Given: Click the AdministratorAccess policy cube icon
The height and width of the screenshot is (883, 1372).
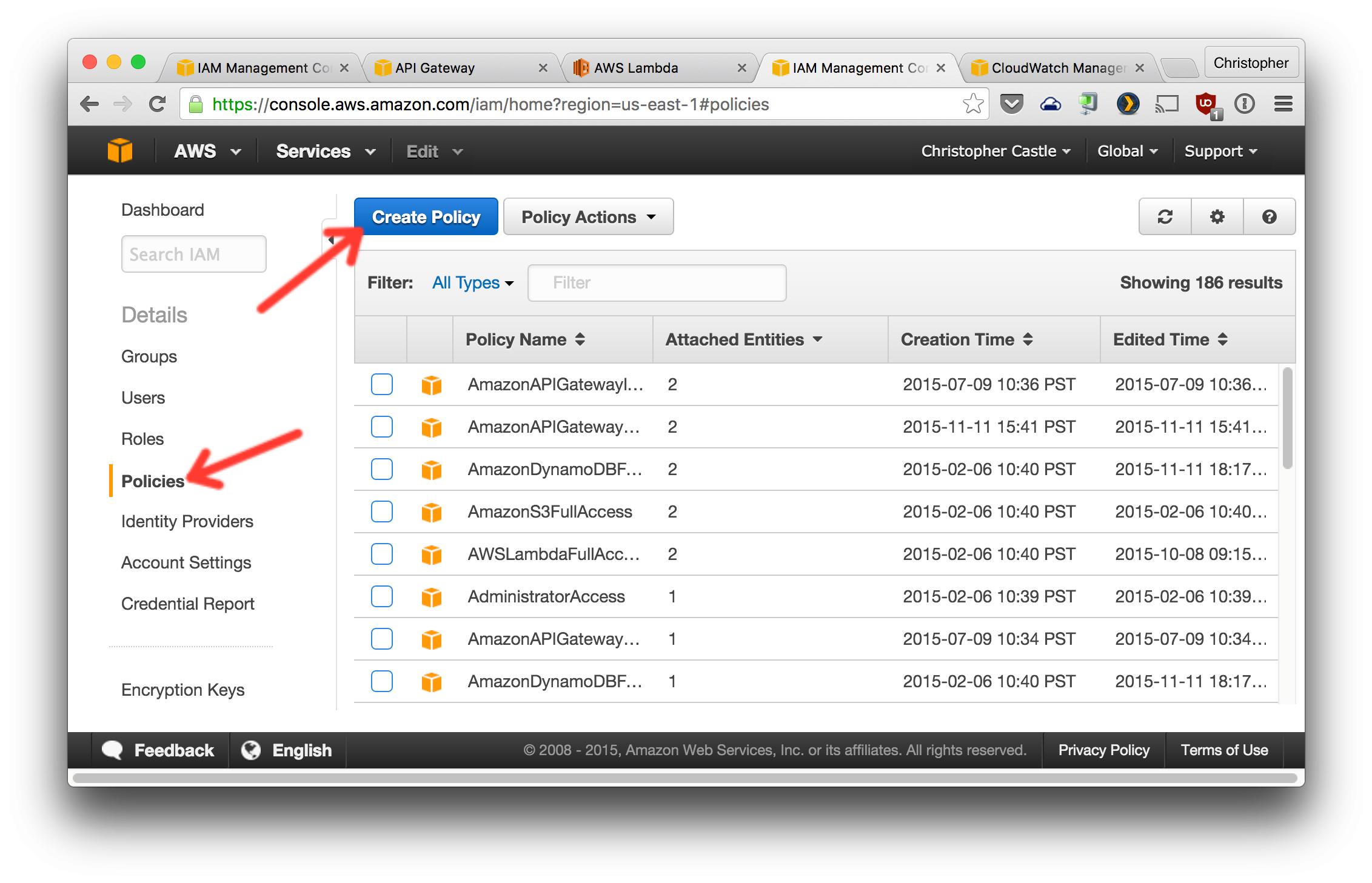Looking at the screenshot, I should [431, 597].
